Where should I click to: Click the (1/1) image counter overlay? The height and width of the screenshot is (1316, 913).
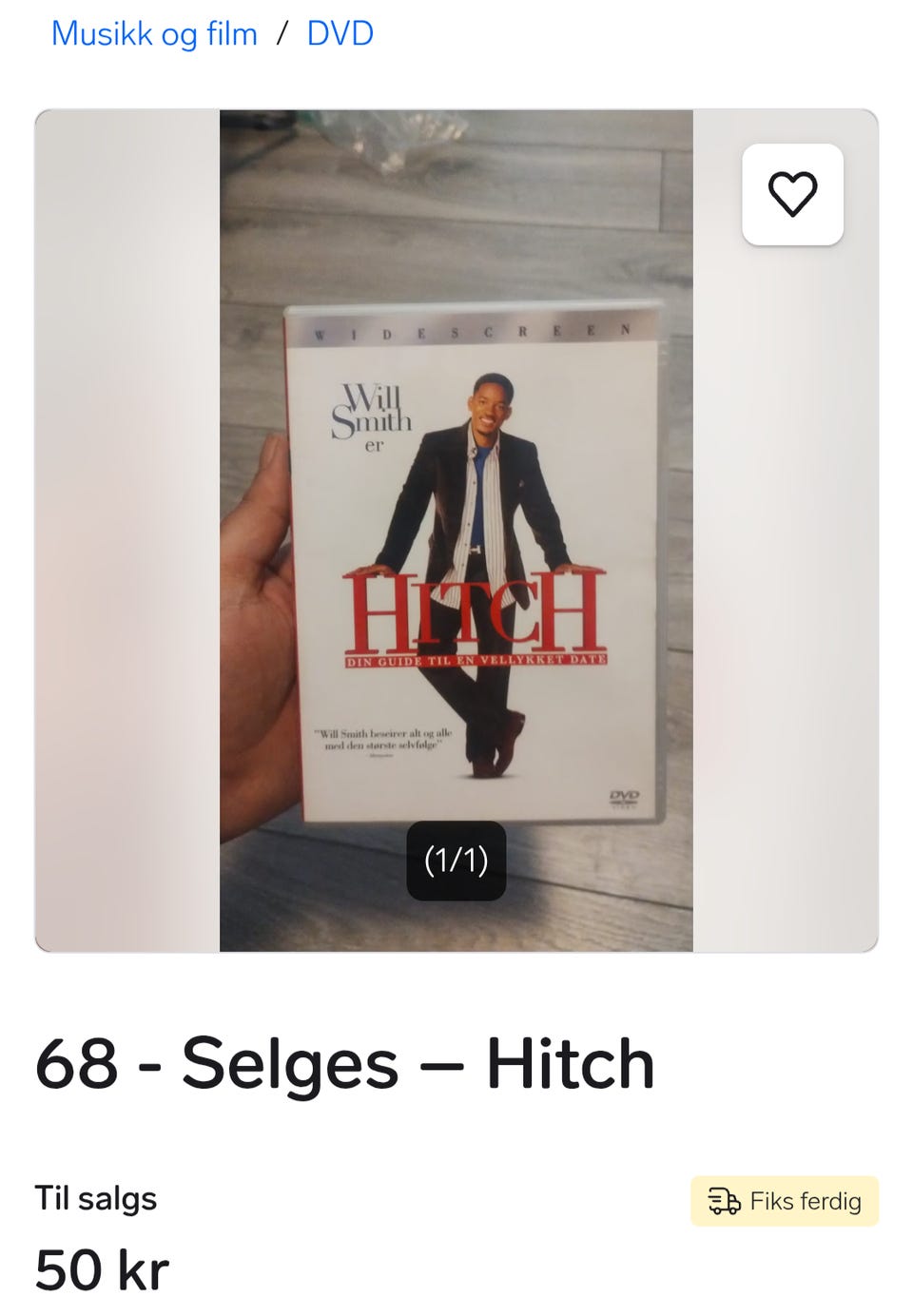click(456, 861)
